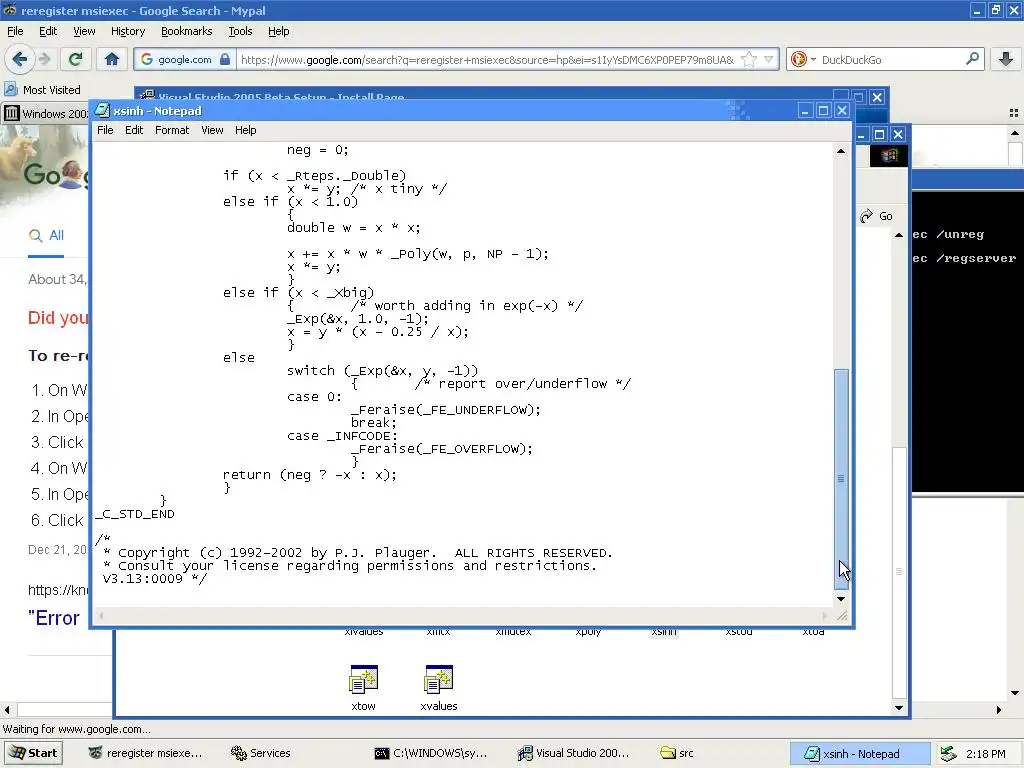Click the Notepad vertical scrollbar down arrow
The image size is (1024, 768).
(x=841, y=599)
